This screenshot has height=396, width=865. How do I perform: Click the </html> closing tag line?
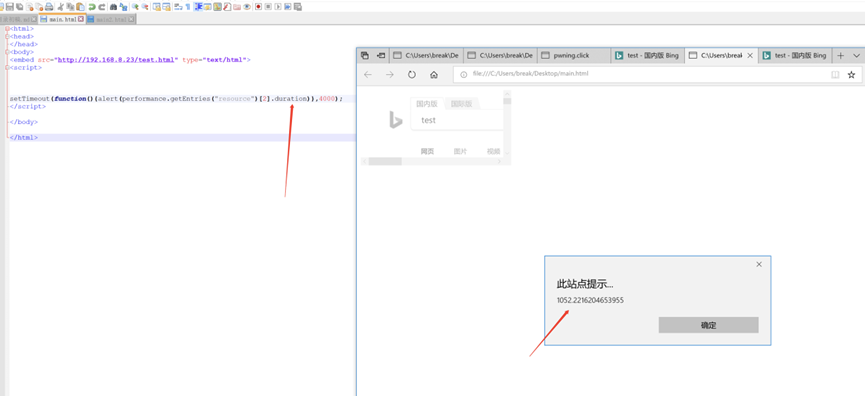coord(24,137)
